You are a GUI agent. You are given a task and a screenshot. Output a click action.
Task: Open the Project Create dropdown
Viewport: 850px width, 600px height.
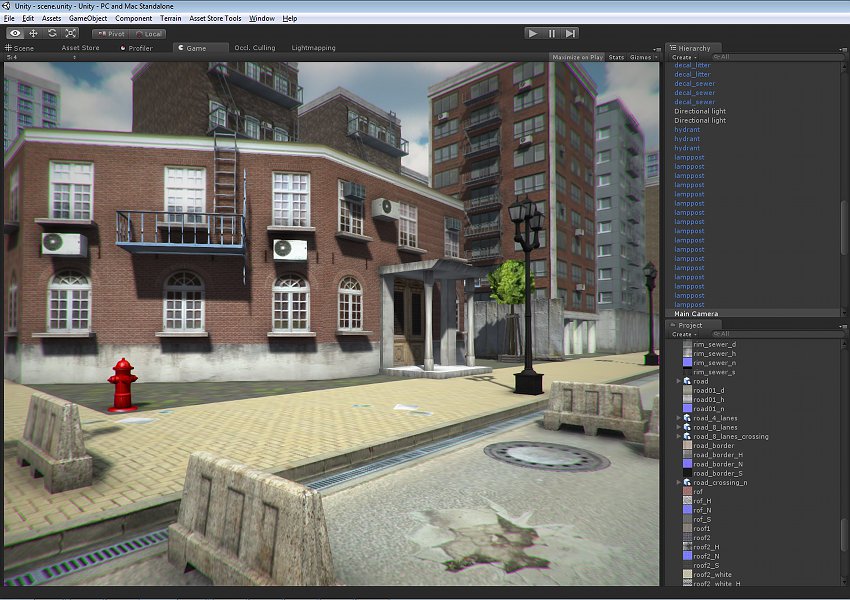pos(684,334)
